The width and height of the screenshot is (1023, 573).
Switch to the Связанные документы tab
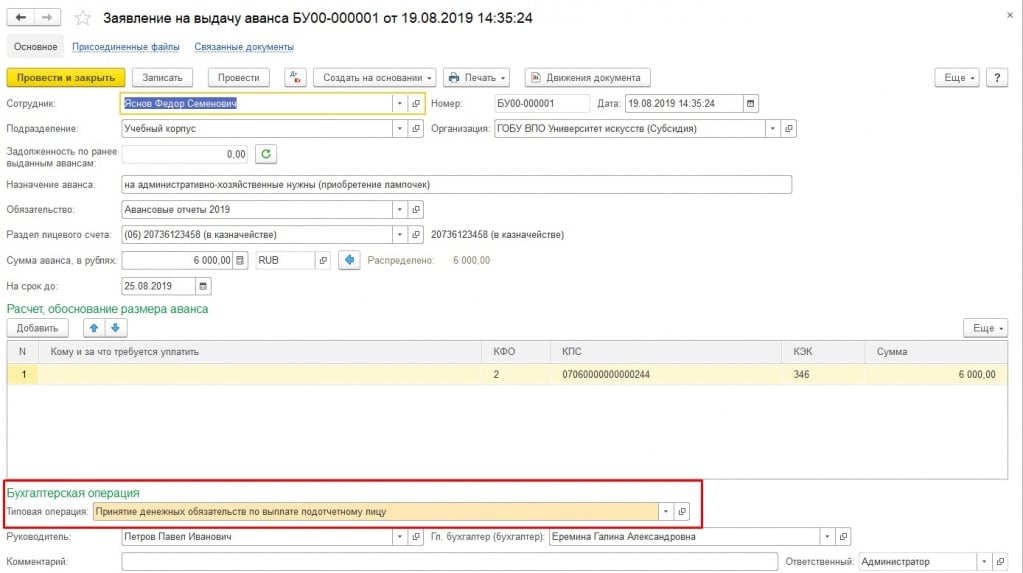coord(245,47)
